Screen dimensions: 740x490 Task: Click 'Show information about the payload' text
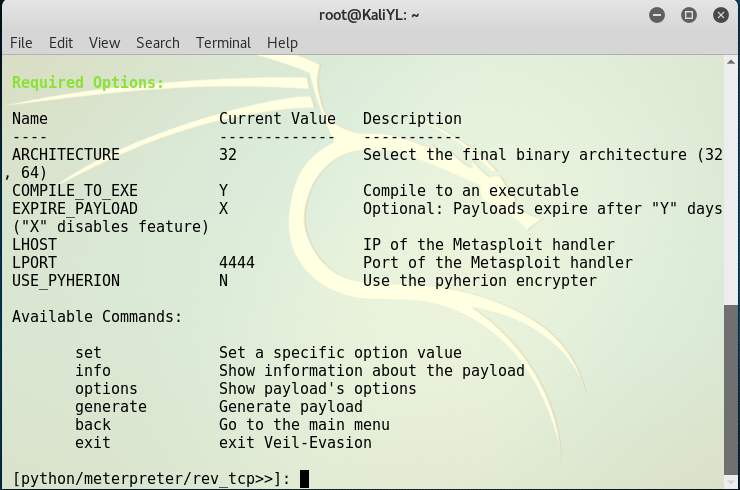pos(371,371)
